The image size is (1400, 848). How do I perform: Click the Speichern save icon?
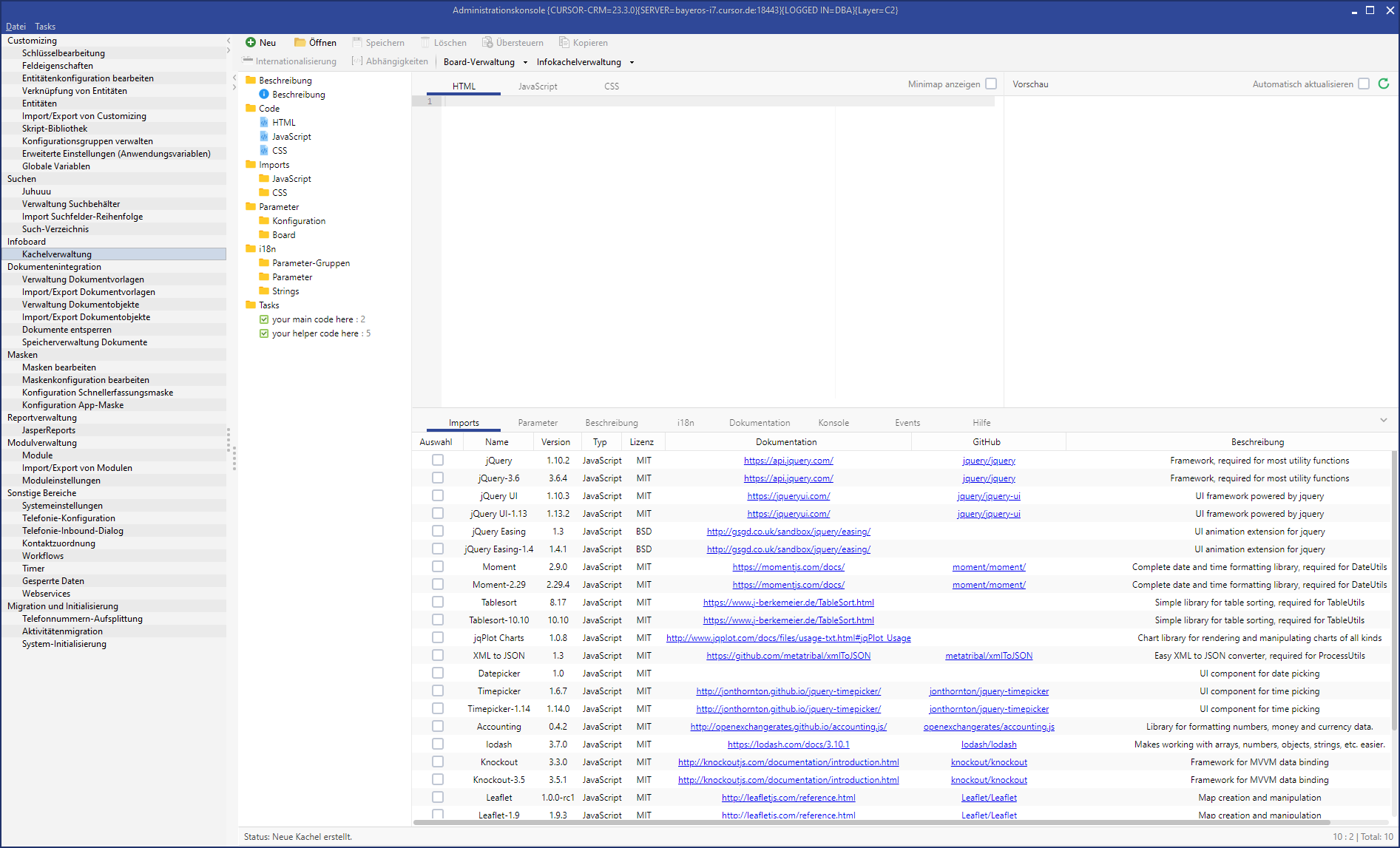[357, 43]
